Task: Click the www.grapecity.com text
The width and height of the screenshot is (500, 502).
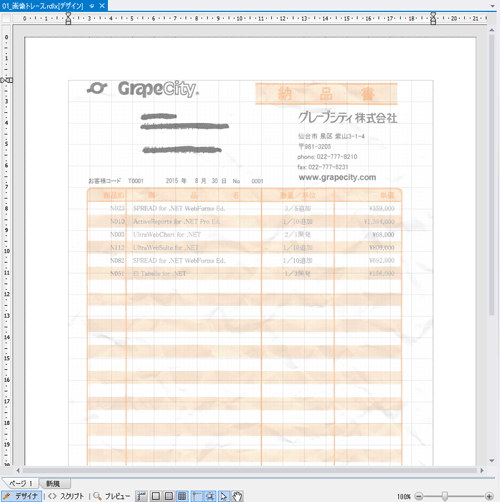Action: click(337, 177)
